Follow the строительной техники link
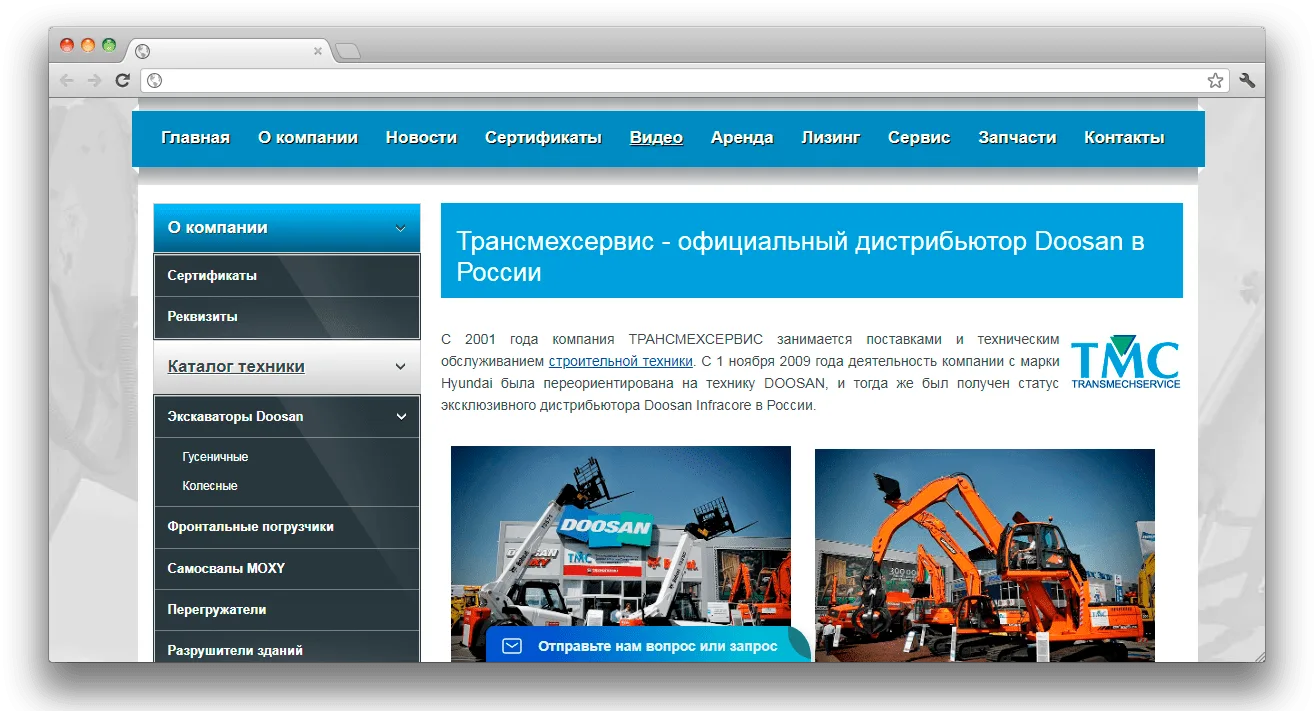Image resolution: width=1314 pixels, height=711 pixels. (x=620, y=361)
